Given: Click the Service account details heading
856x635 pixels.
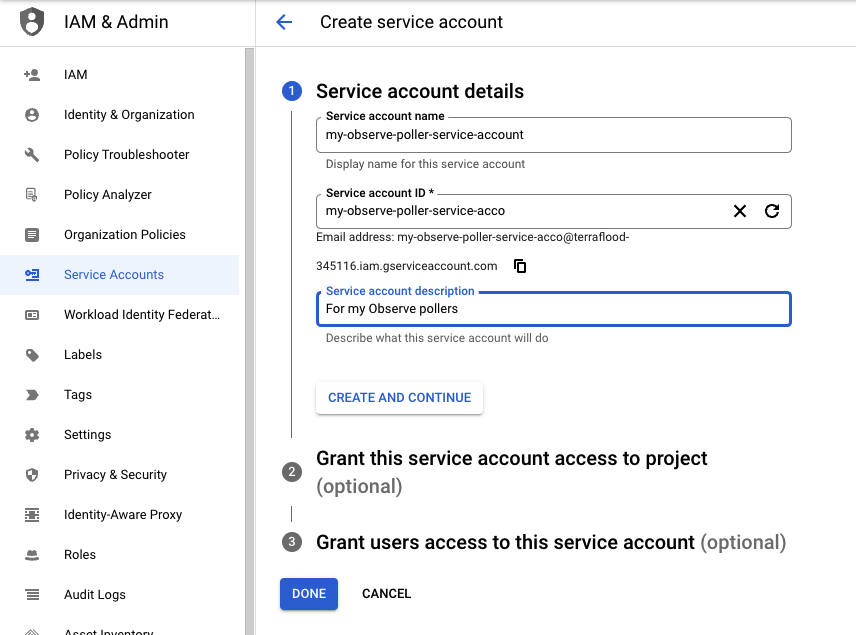Looking at the screenshot, I should [x=420, y=91].
